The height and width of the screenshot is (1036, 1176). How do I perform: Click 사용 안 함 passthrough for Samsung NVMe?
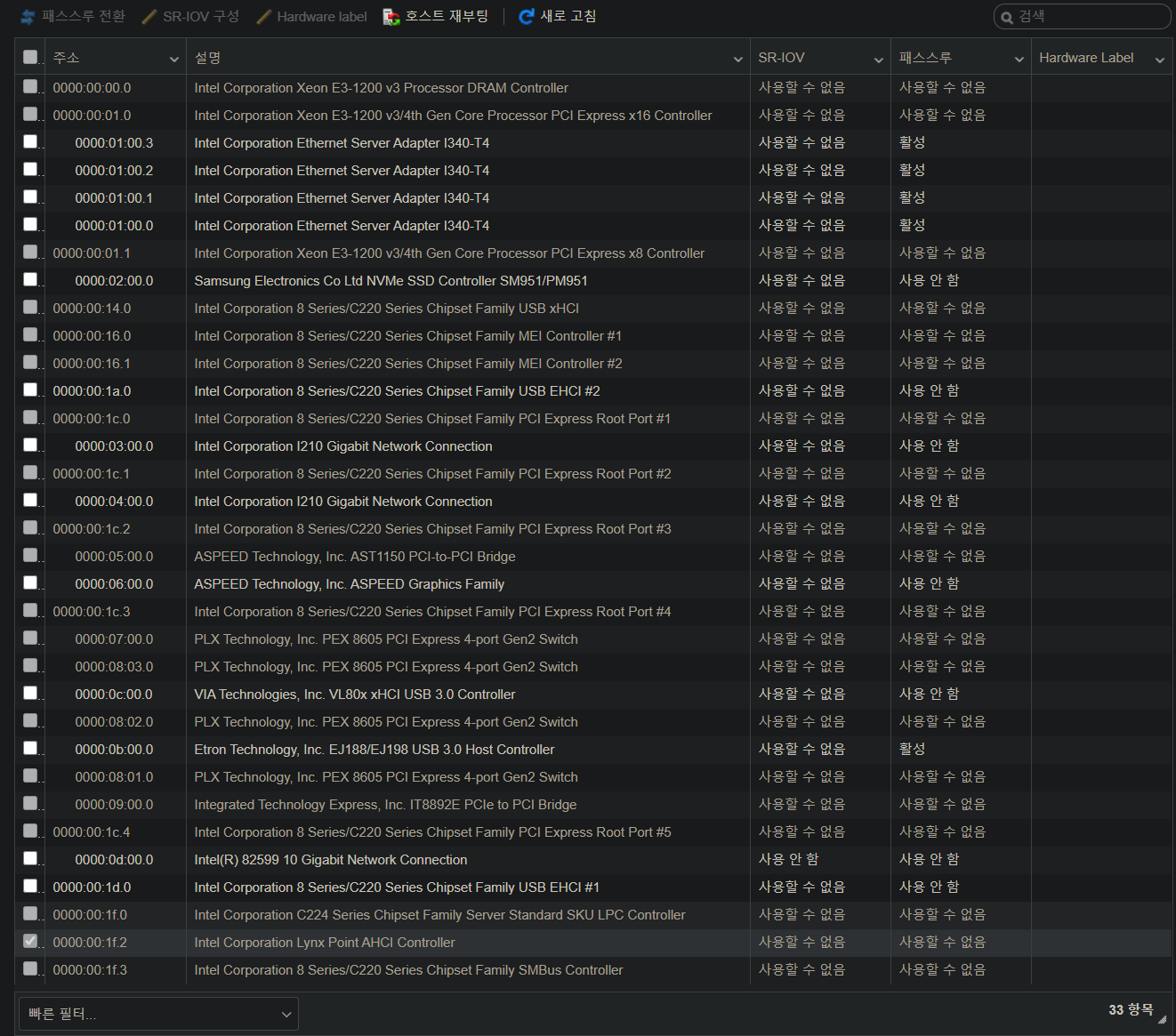tap(929, 280)
